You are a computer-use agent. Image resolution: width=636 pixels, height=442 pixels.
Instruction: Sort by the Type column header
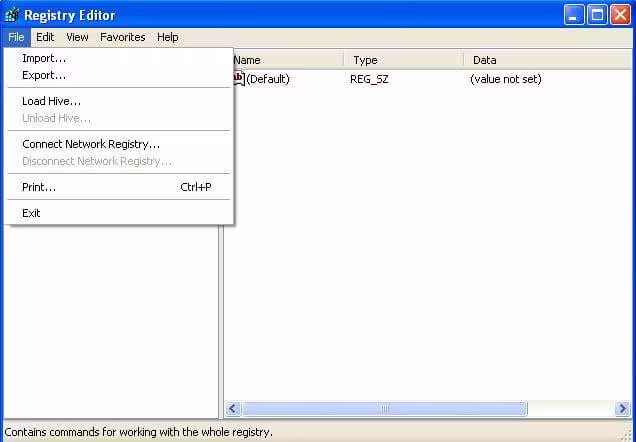click(x=404, y=60)
